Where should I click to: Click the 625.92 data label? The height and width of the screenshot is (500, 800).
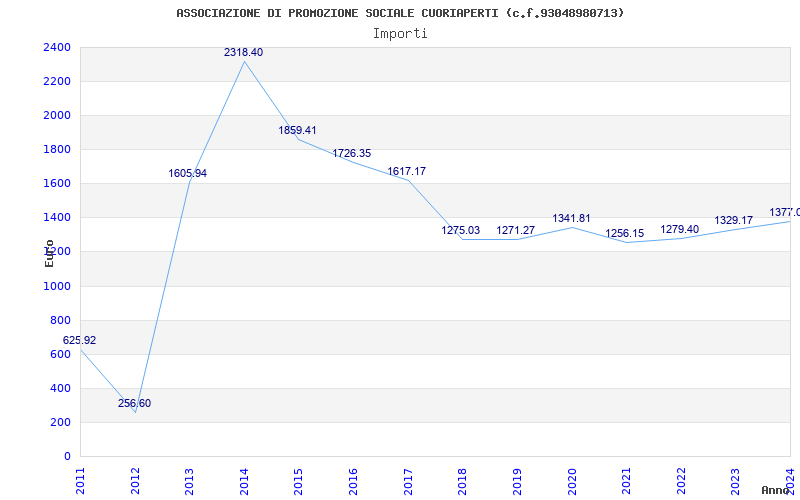click(80, 340)
